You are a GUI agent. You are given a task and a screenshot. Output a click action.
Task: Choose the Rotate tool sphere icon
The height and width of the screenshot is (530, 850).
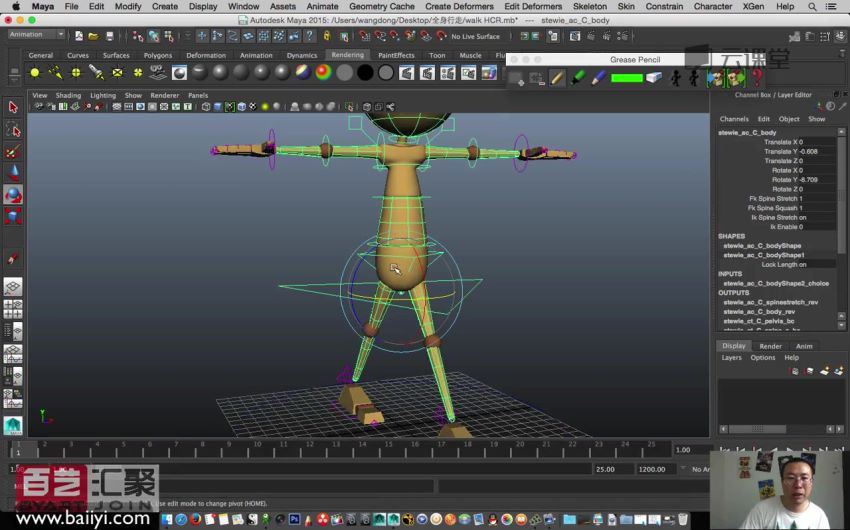click(13, 195)
